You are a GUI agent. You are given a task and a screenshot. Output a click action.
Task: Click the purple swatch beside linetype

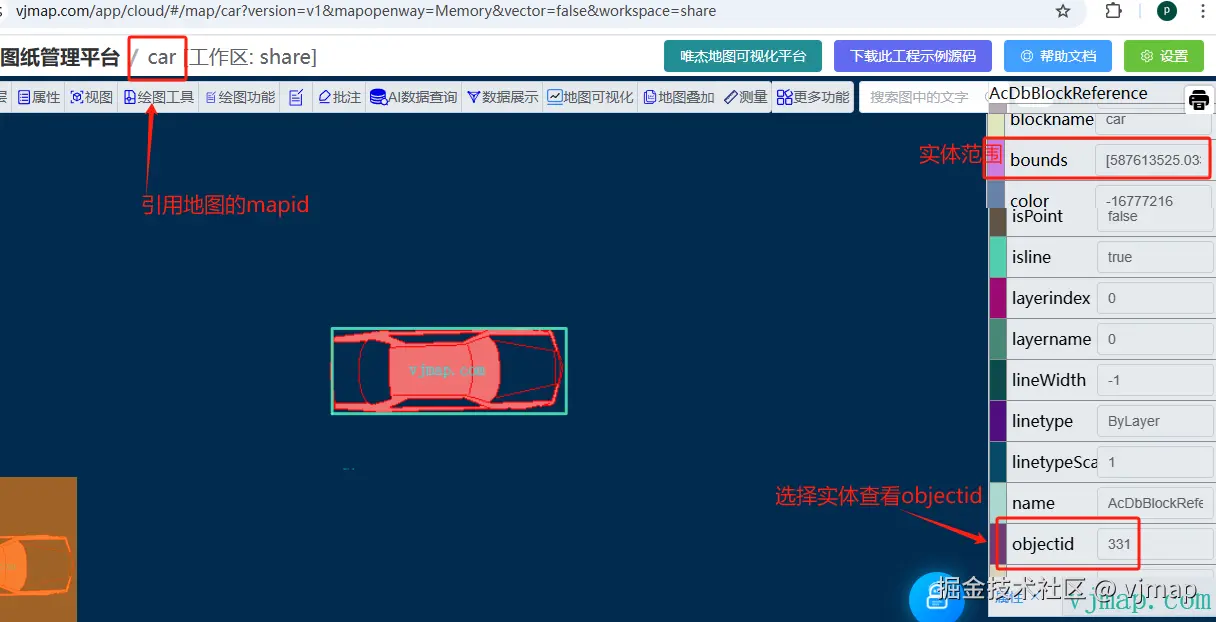(x=997, y=421)
